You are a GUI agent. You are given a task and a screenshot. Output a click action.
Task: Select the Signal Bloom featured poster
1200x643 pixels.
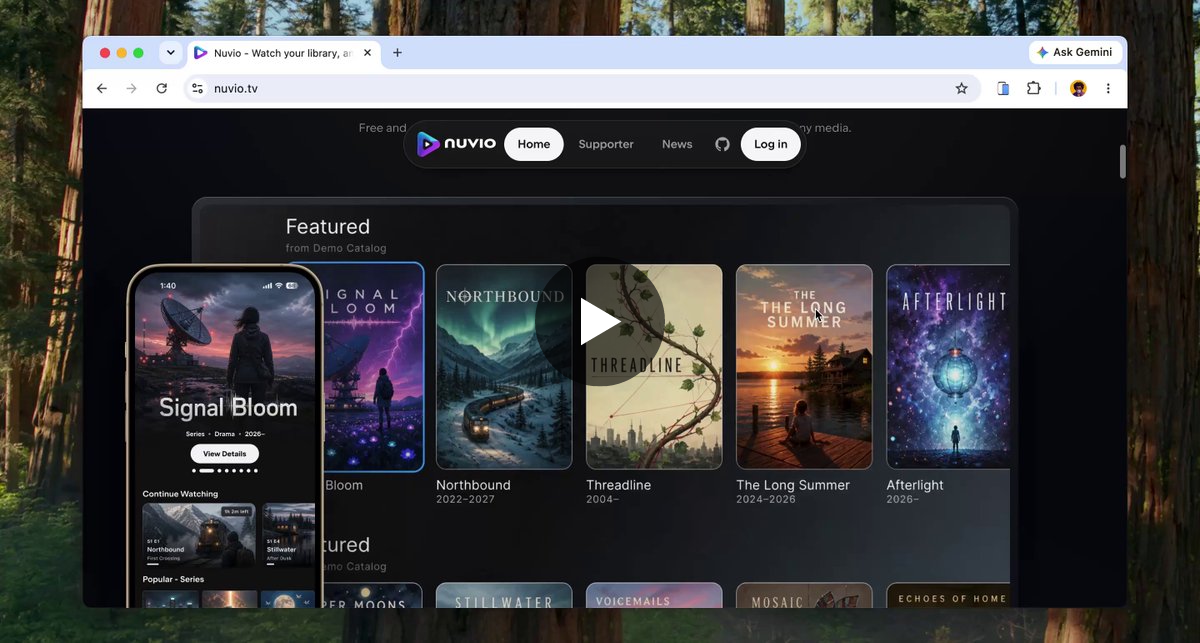373,367
